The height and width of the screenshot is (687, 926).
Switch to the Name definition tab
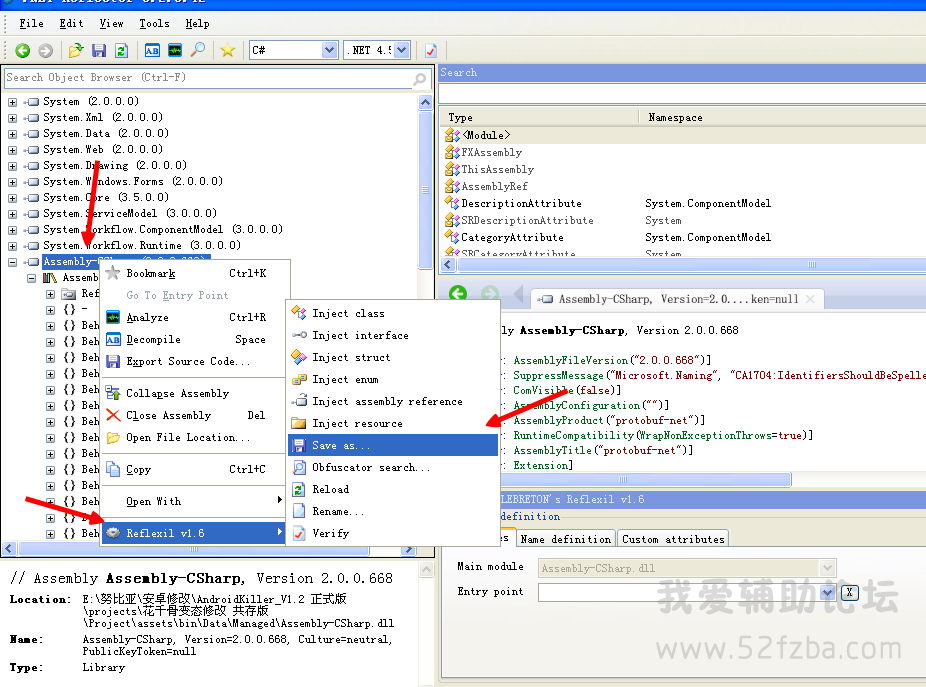pos(565,539)
